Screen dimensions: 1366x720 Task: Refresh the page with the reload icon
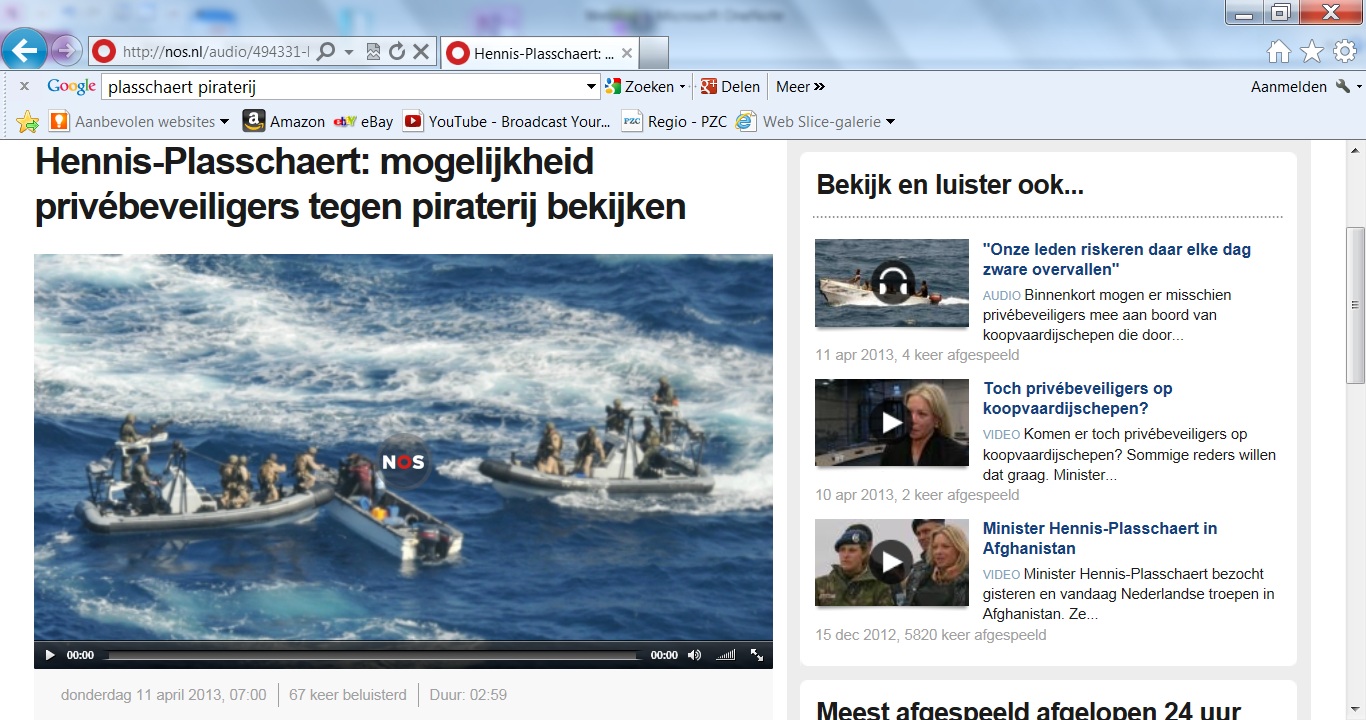397,52
